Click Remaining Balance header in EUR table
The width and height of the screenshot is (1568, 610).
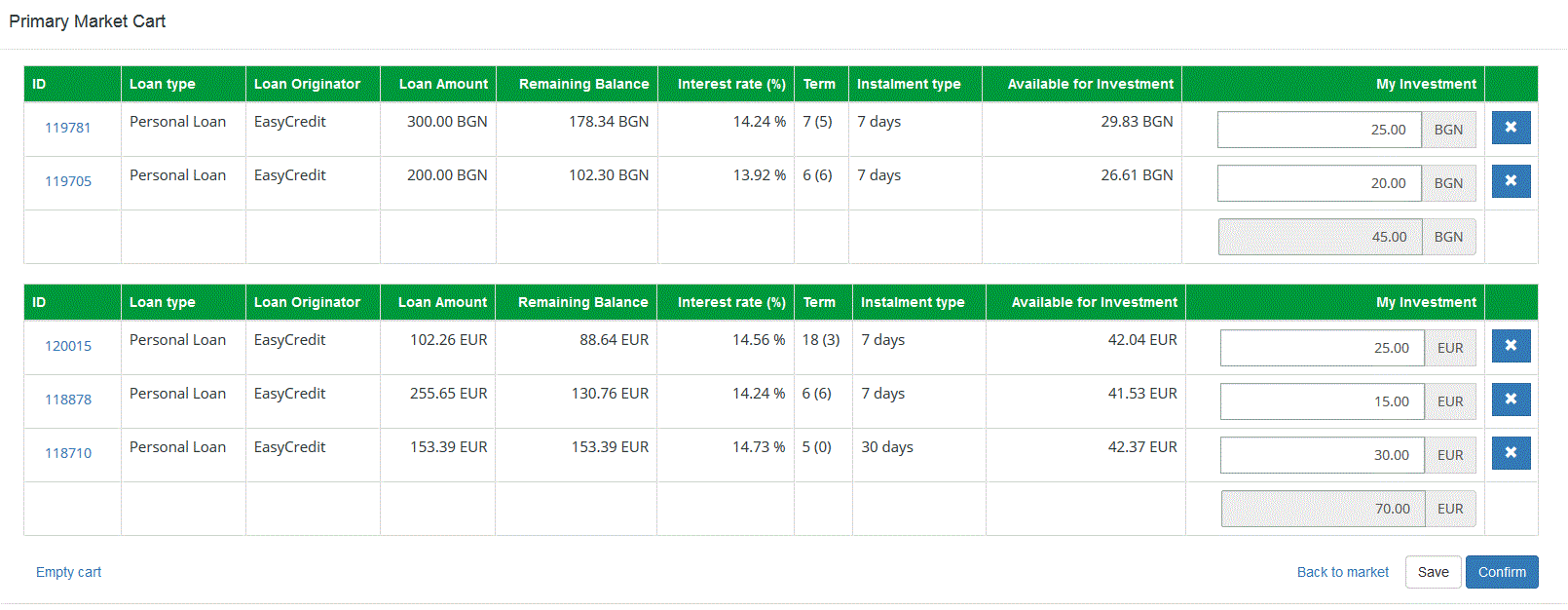point(582,302)
